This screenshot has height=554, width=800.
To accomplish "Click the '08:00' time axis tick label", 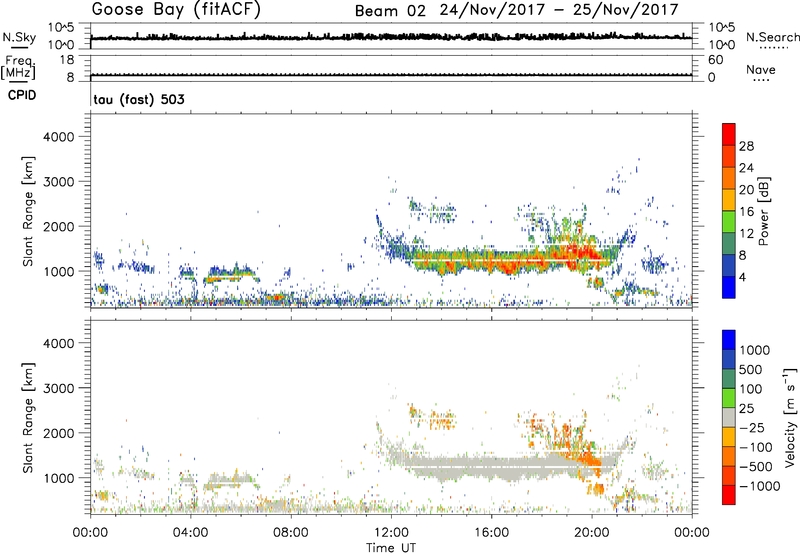I will tap(291, 533).
